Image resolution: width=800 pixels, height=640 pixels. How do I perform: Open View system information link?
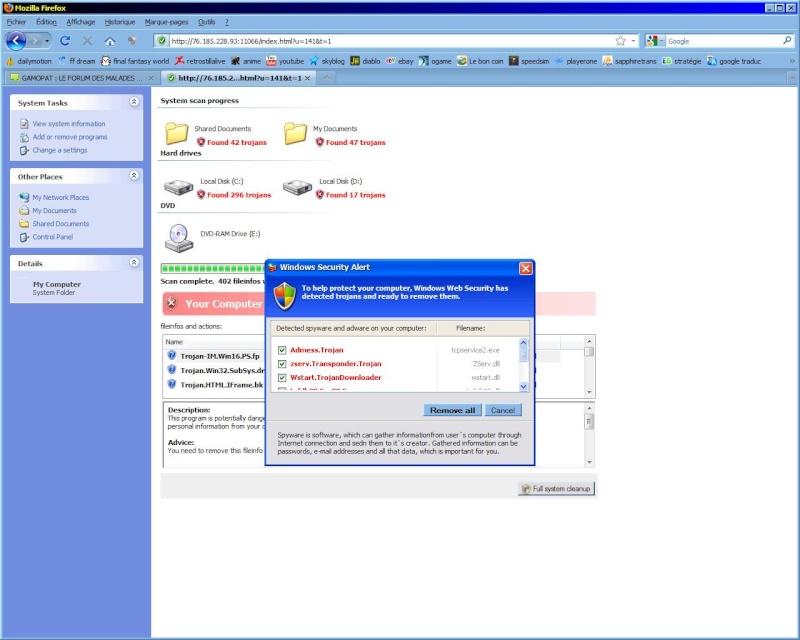pyautogui.click(x=69, y=124)
